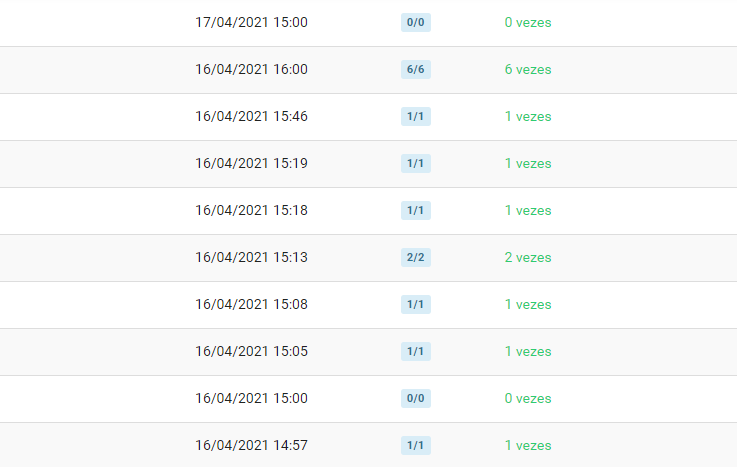
Task: Open '1 vezes' link for 15:05 entry
Action: point(528,351)
